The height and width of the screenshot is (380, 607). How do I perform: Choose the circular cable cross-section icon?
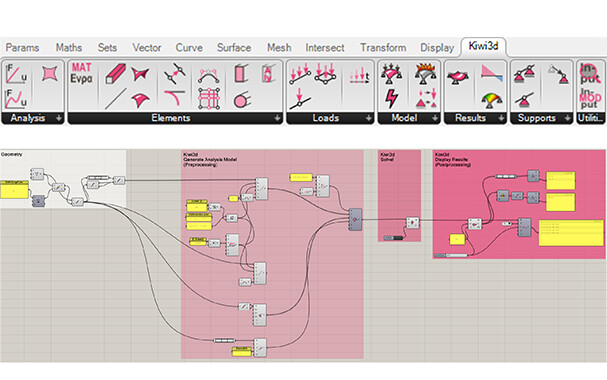click(x=242, y=101)
